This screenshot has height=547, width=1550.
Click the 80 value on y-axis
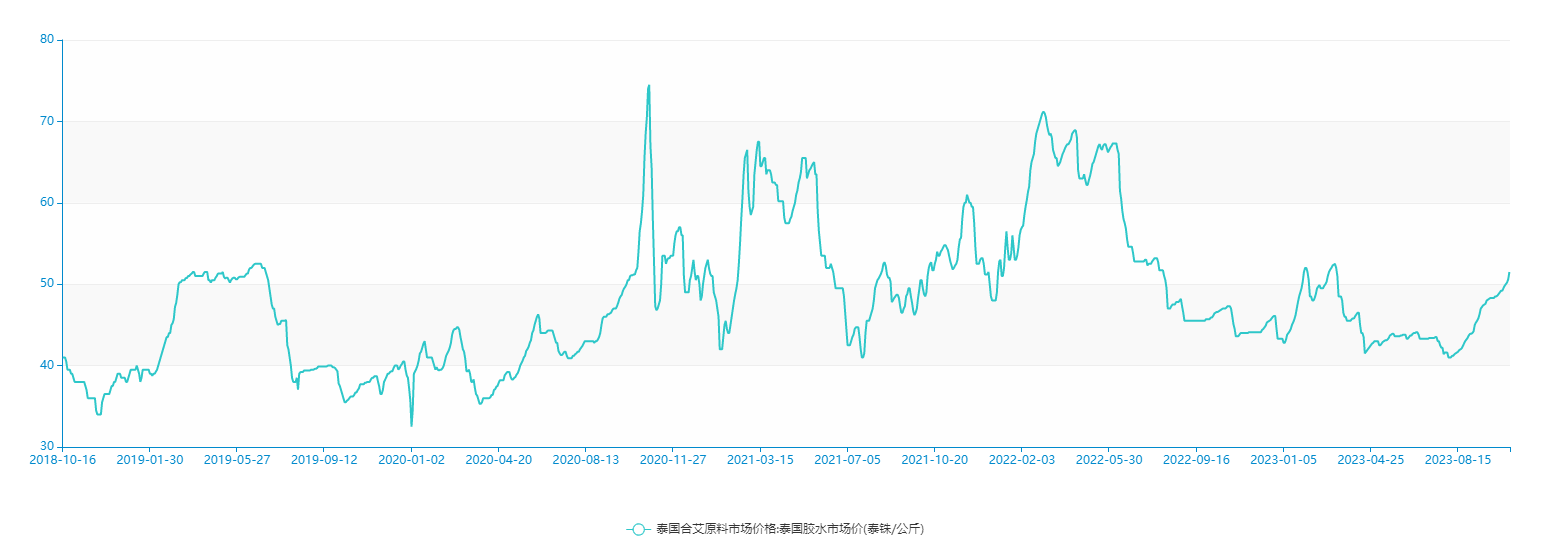(x=46, y=40)
